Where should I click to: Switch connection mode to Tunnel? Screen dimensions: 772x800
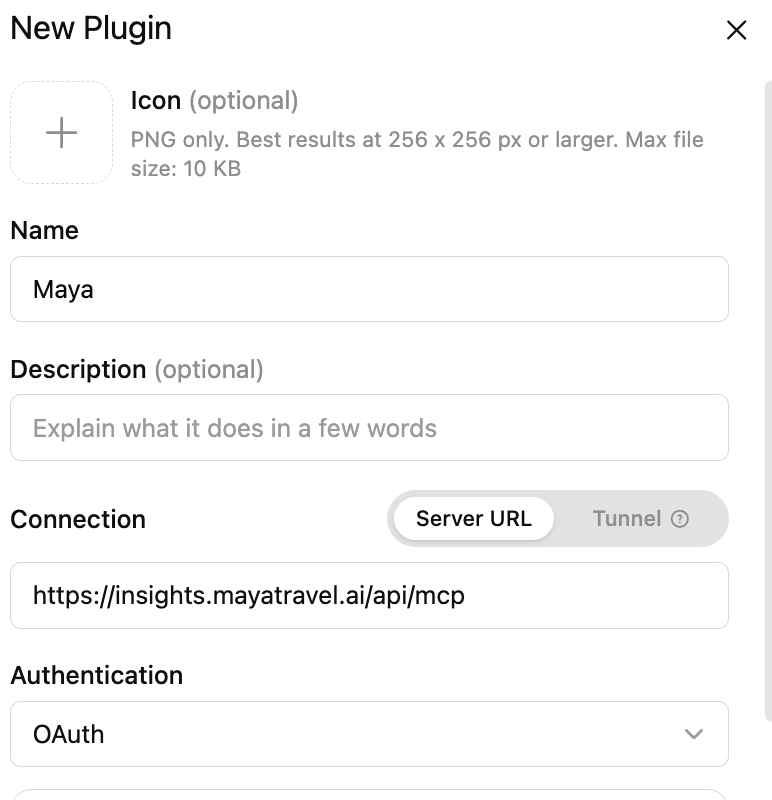click(x=640, y=519)
